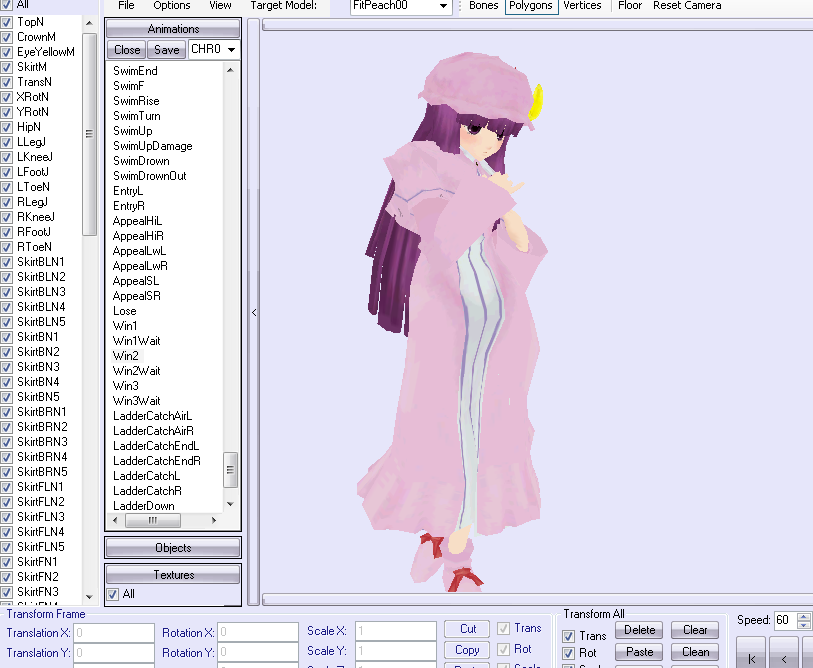
Task: Select the SwimEnd animation
Action: pos(135,71)
